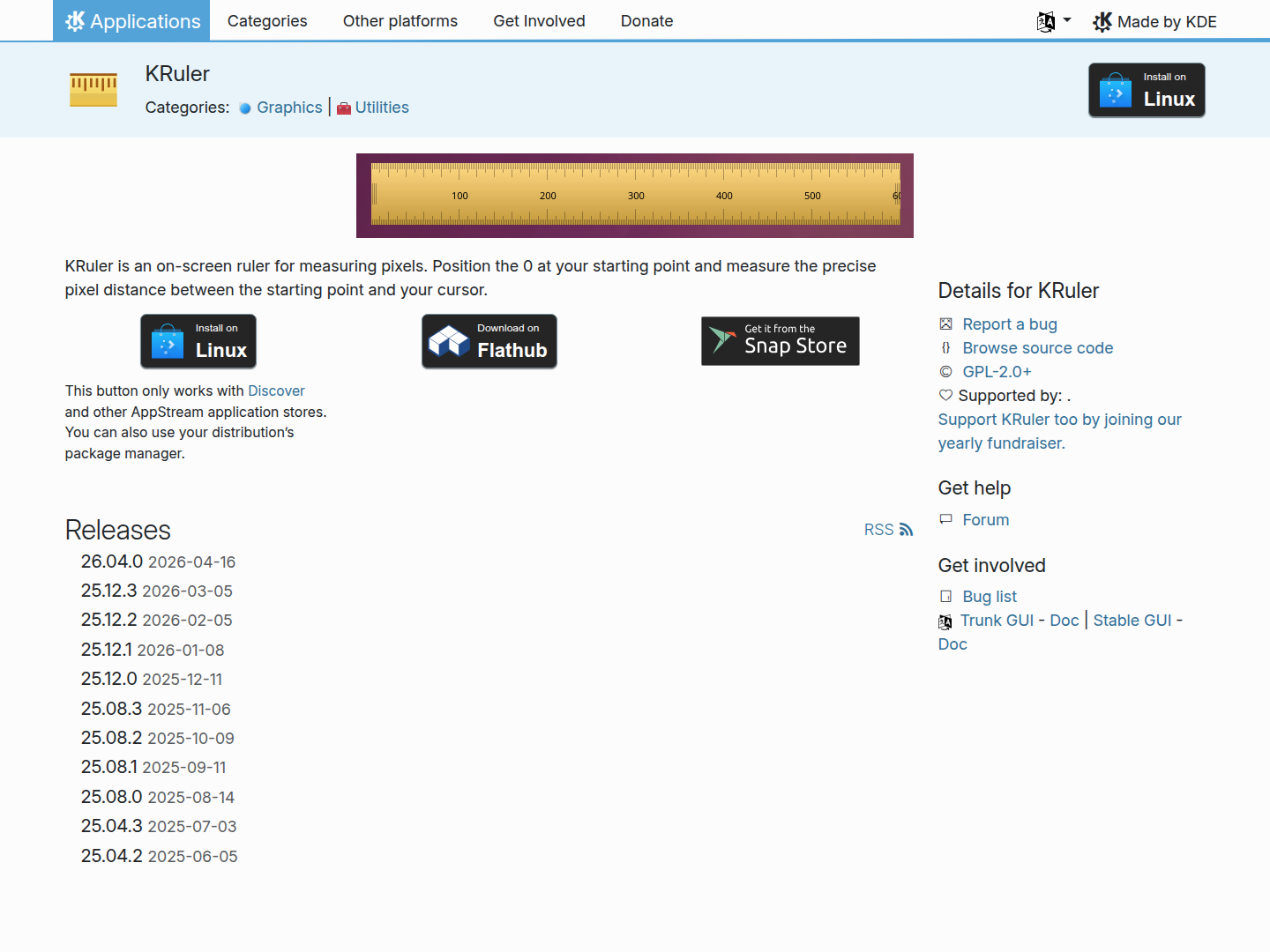This screenshot has height=952, width=1270.
Task: Click release 25.04.3 dated 2025-07-03
Action: (159, 826)
